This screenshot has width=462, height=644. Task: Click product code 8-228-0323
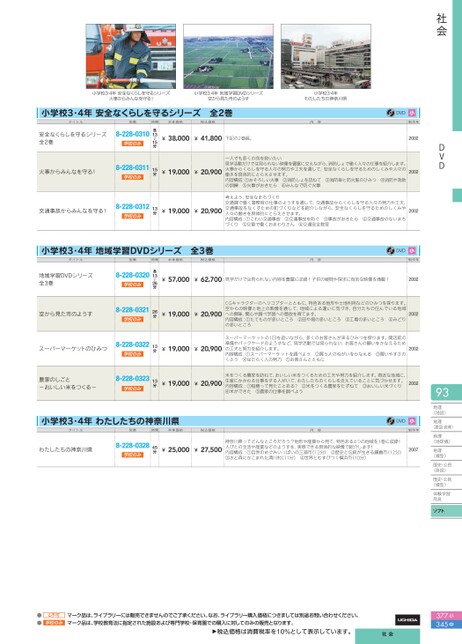pos(132,378)
